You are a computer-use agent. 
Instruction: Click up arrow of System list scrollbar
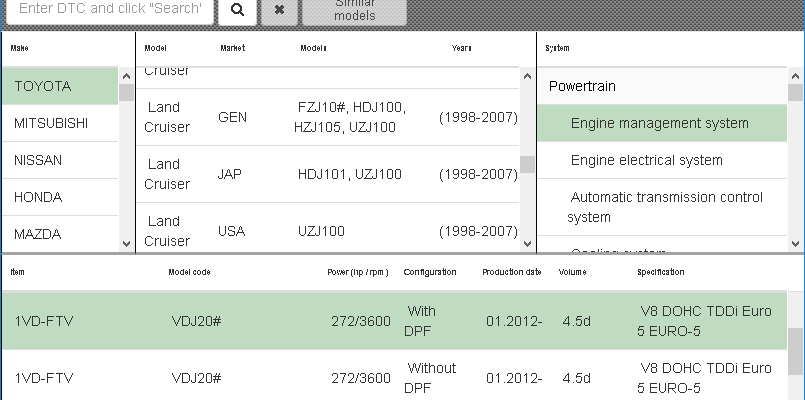pyautogui.click(x=795, y=77)
